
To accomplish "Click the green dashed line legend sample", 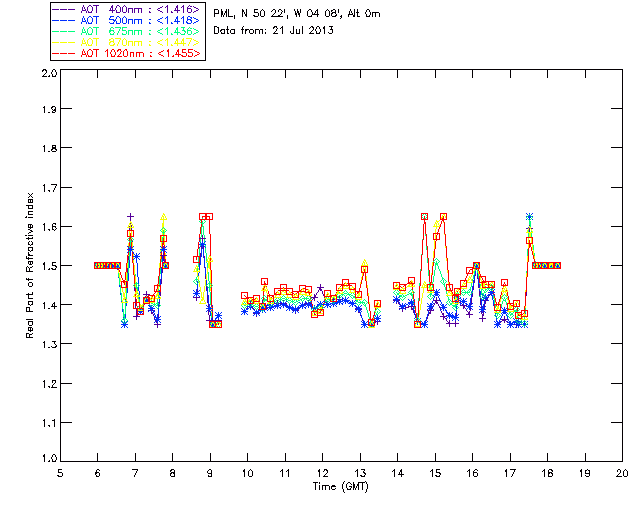I will (x=64, y=31).
